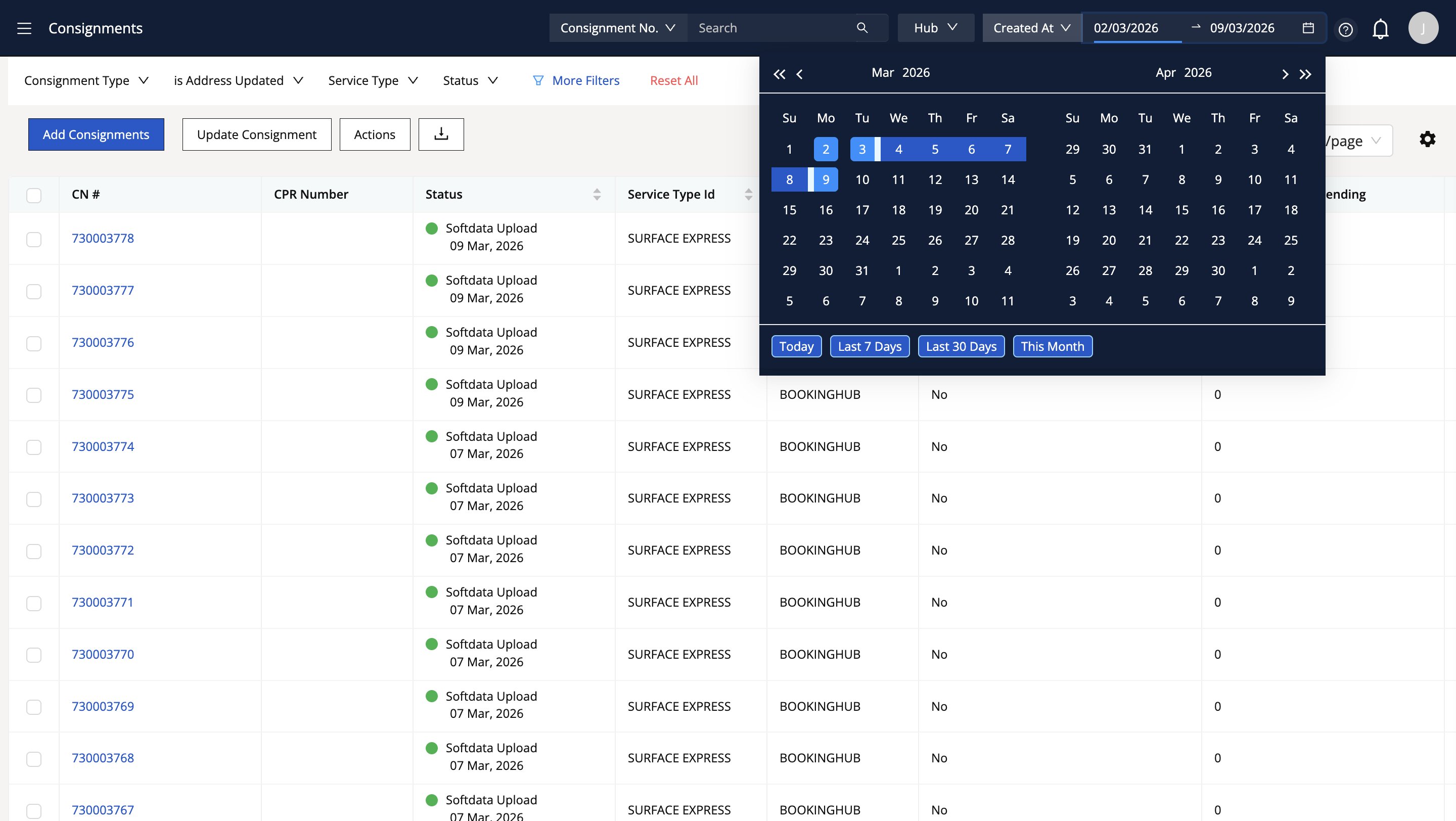Click the search magnifier icon

tap(861, 28)
